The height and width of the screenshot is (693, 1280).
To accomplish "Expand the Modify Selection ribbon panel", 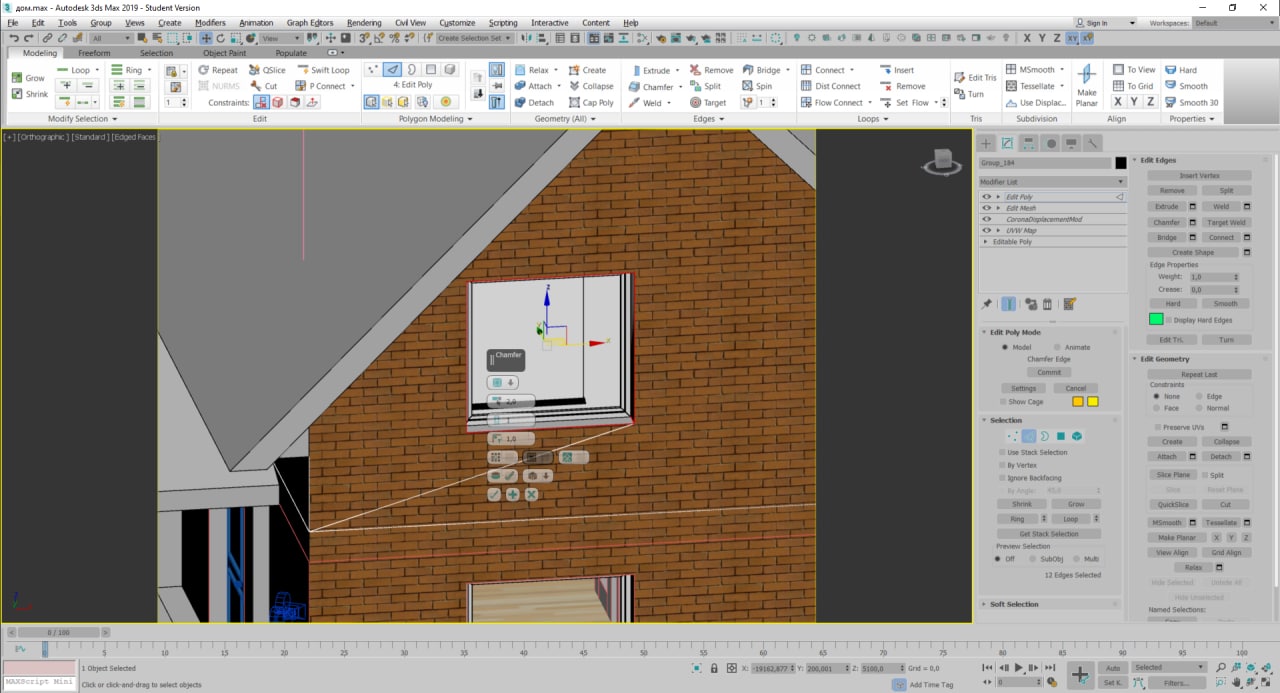I will (x=82, y=118).
